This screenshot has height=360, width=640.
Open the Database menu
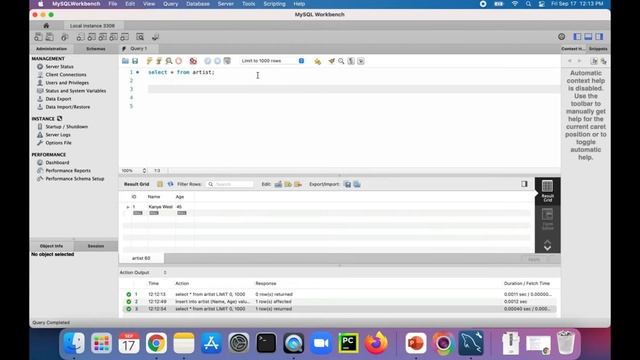198,4
